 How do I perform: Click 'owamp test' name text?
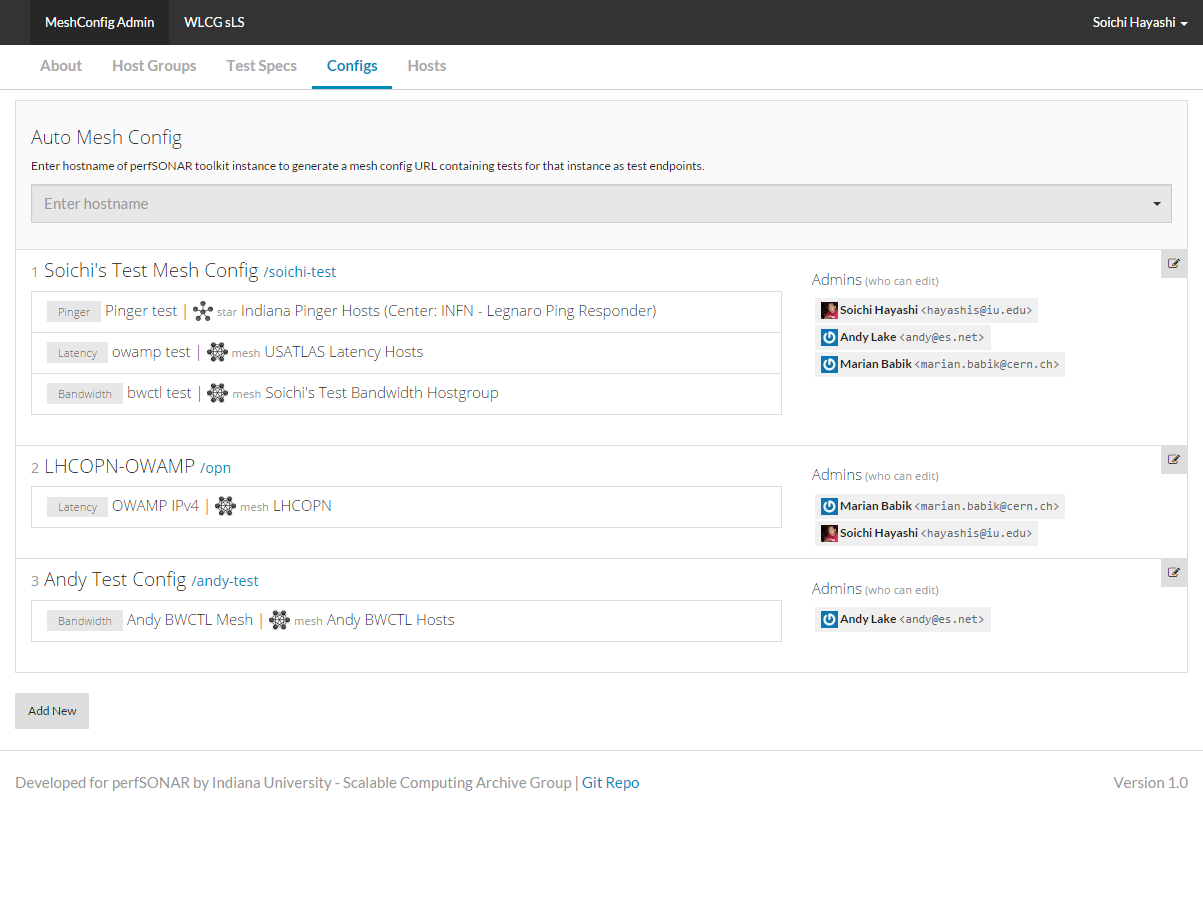[x=151, y=352]
